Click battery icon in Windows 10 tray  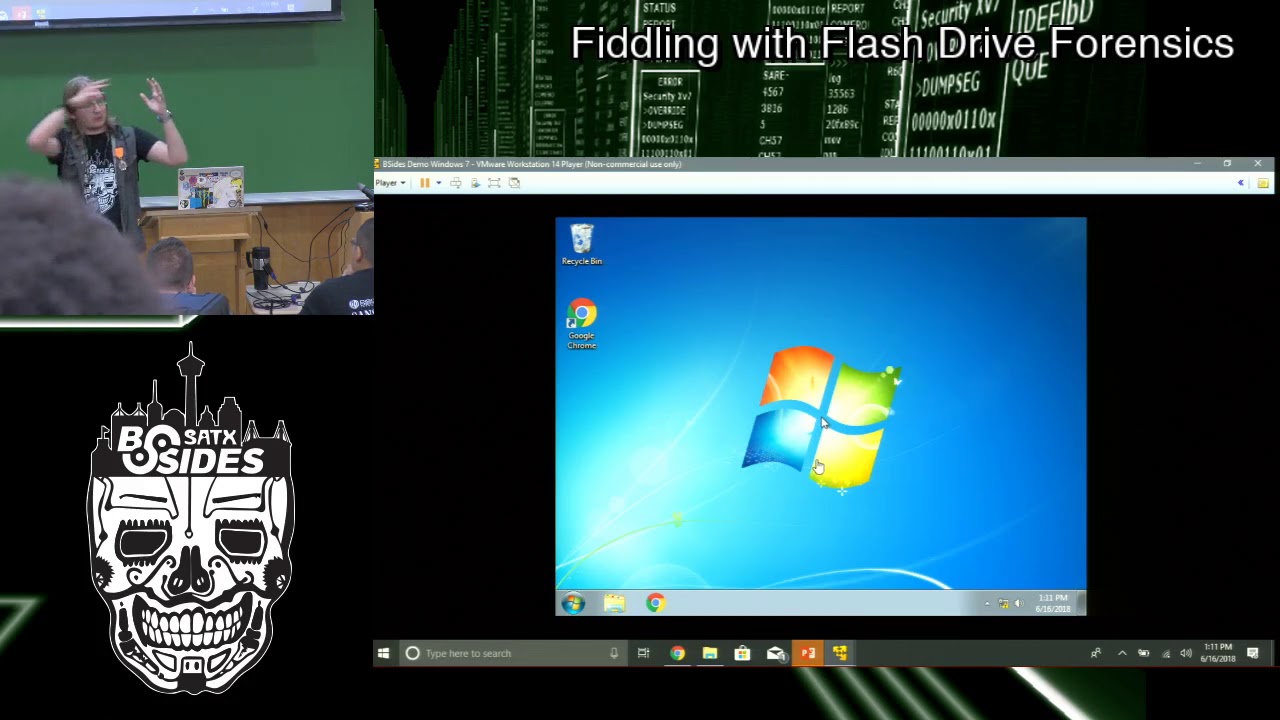(1144, 653)
